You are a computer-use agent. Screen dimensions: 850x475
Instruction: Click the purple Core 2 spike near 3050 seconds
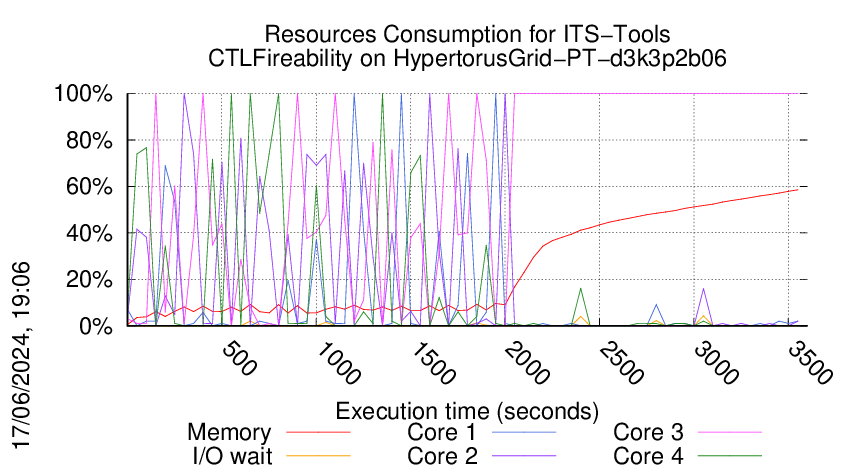[x=704, y=290]
